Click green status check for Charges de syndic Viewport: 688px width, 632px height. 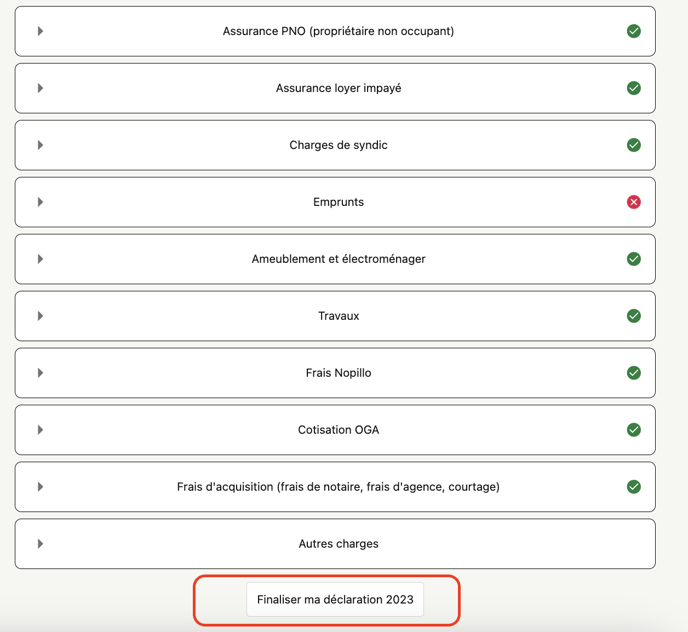coord(633,145)
